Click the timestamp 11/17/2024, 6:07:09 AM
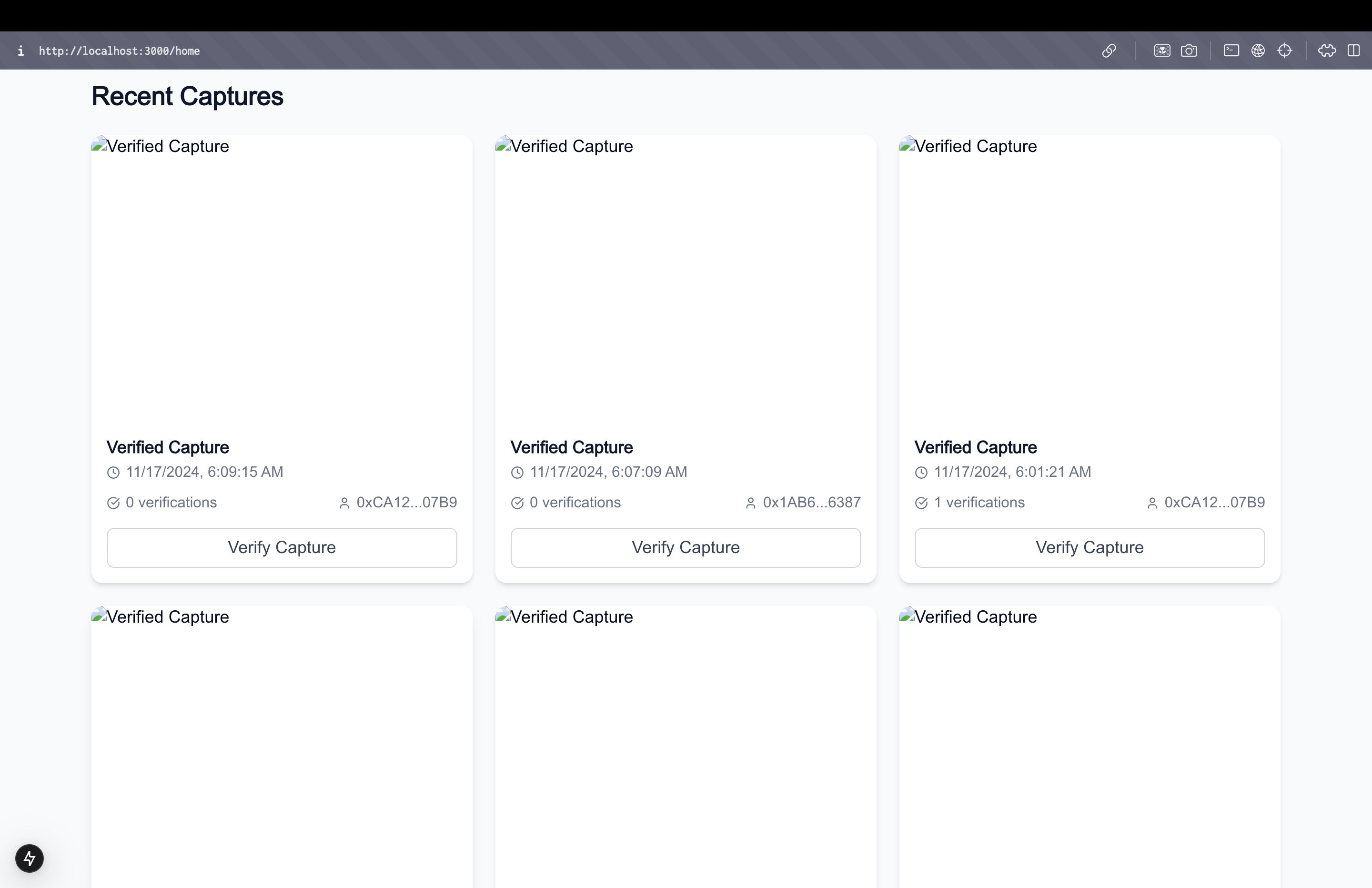Viewport: 1372px width, 888px height. pos(609,472)
